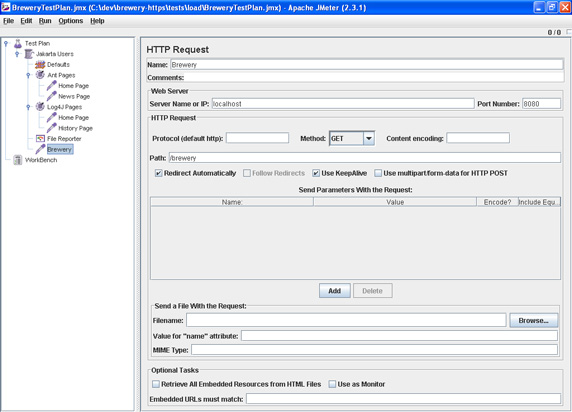
Task: Click the File Reporter listener icon
Action: (x=40, y=139)
